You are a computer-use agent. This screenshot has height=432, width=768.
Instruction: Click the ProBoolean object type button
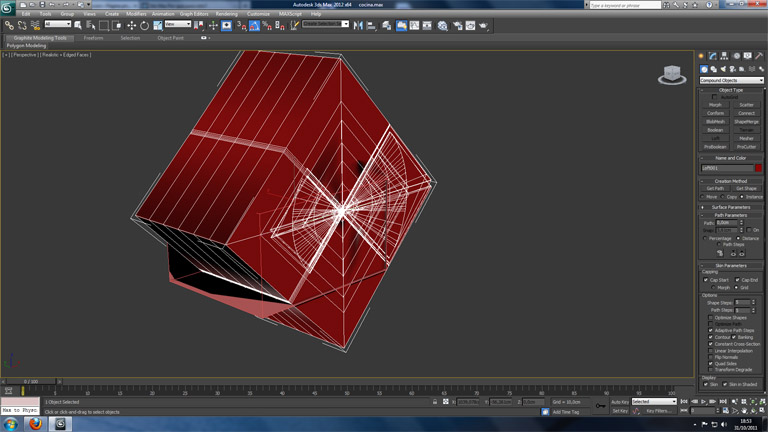pyautogui.click(x=715, y=146)
